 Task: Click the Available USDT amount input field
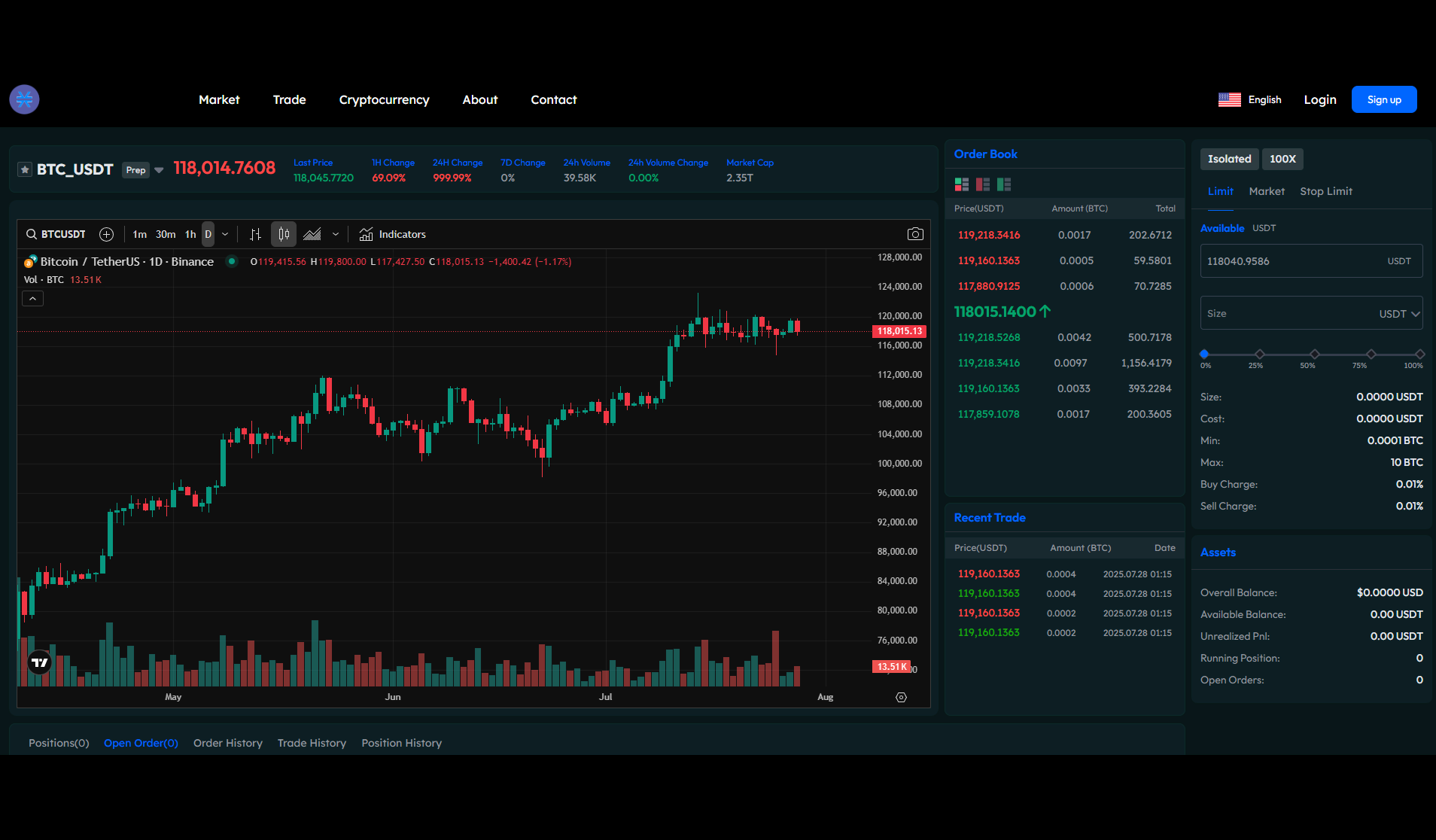(x=1311, y=260)
